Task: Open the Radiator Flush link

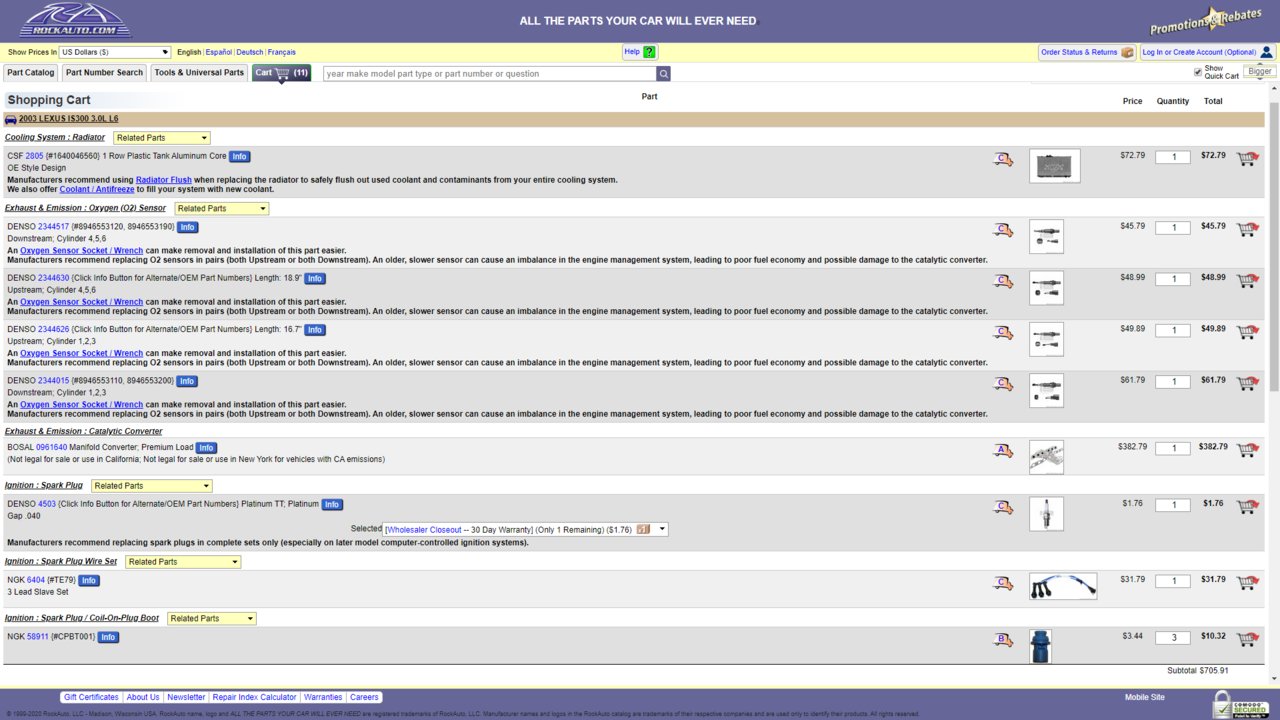Action: (x=164, y=180)
